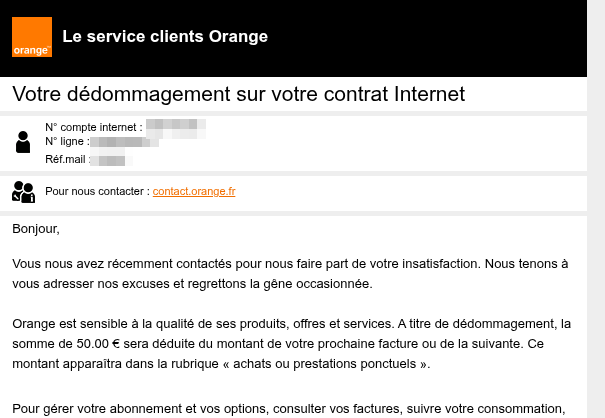The width and height of the screenshot is (605, 418).
Task: Click the "Bonjour," greeting line
Action: pyautogui.click(x=36, y=229)
